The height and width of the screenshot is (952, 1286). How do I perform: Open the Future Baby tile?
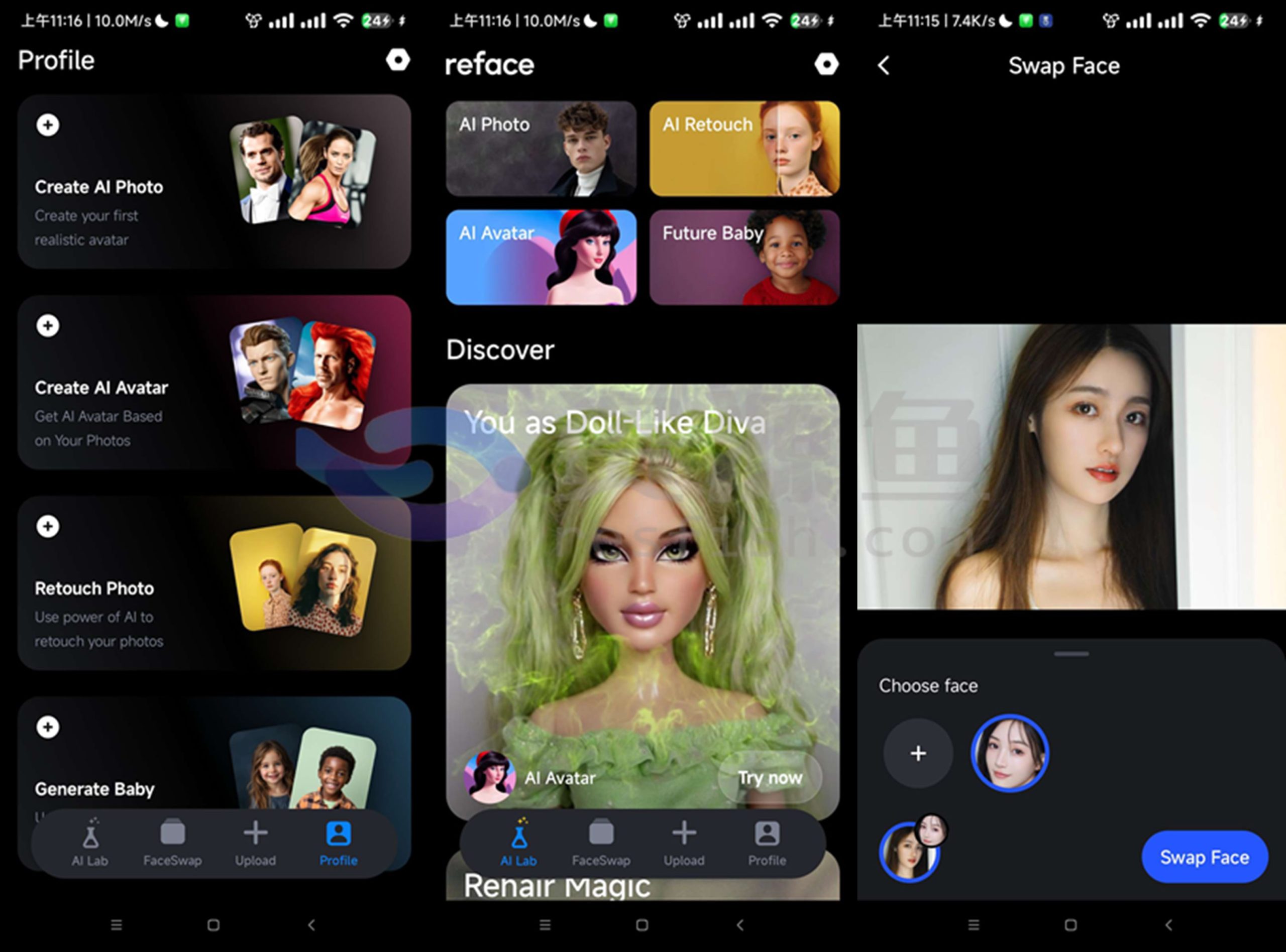click(x=745, y=257)
